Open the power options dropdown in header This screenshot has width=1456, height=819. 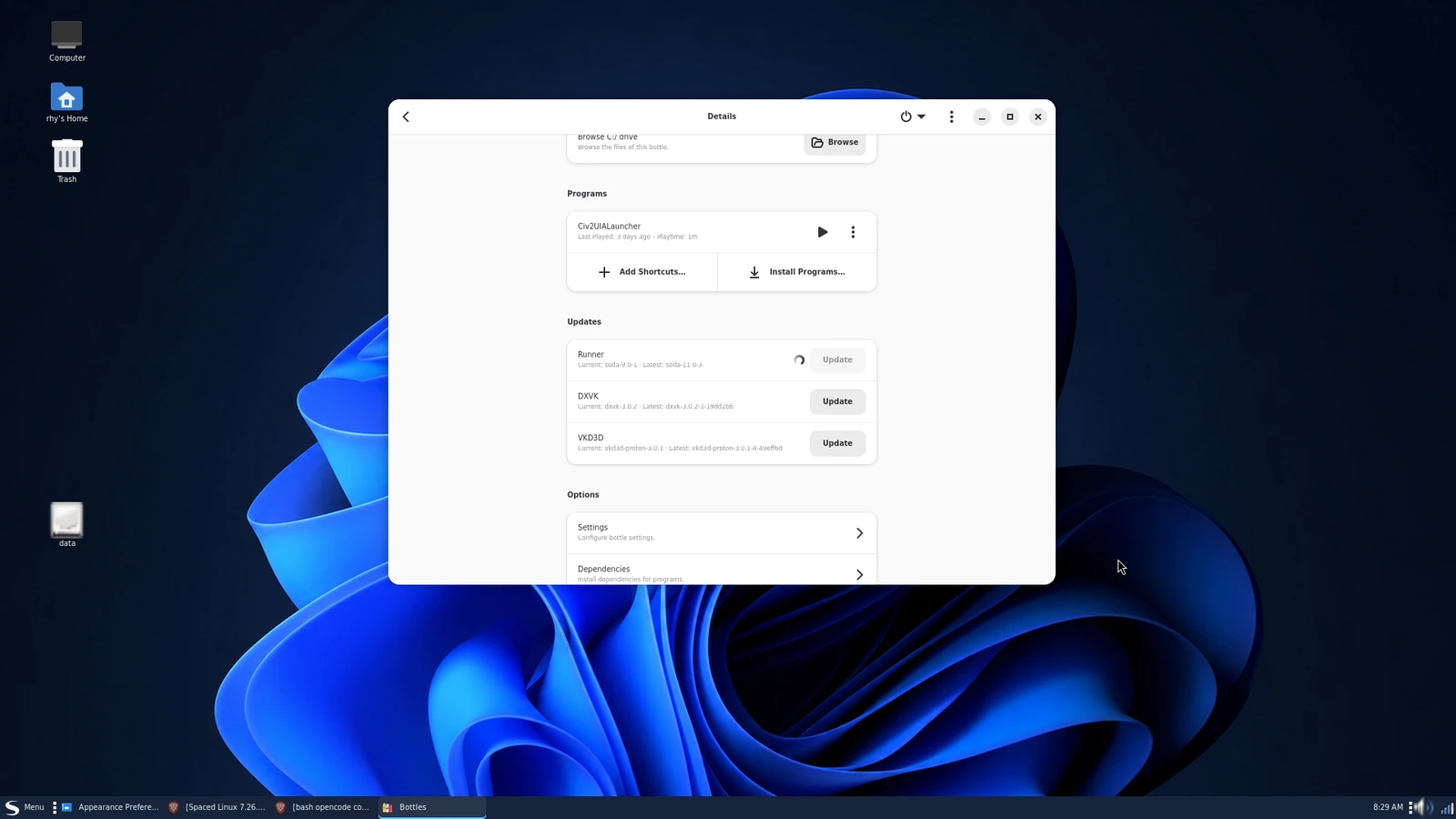pyautogui.click(x=913, y=116)
